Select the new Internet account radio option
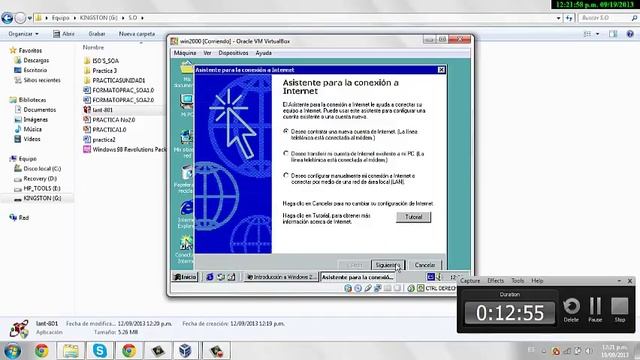The height and width of the screenshot is (360, 640). (286, 131)
